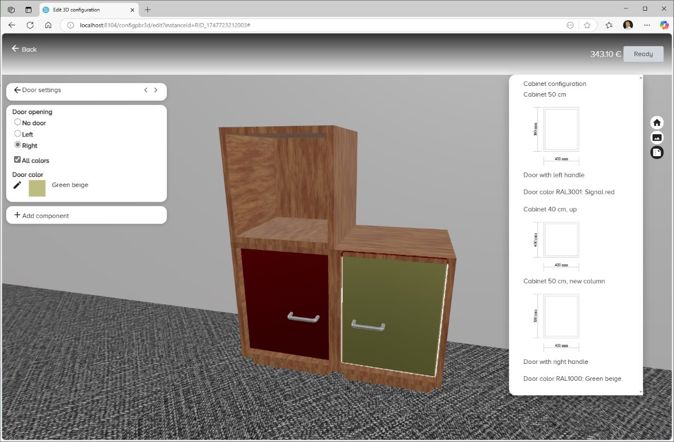Choose the Right door opening
The width and height of the screenshot is (674, 442).
click(x=18, y=145)
